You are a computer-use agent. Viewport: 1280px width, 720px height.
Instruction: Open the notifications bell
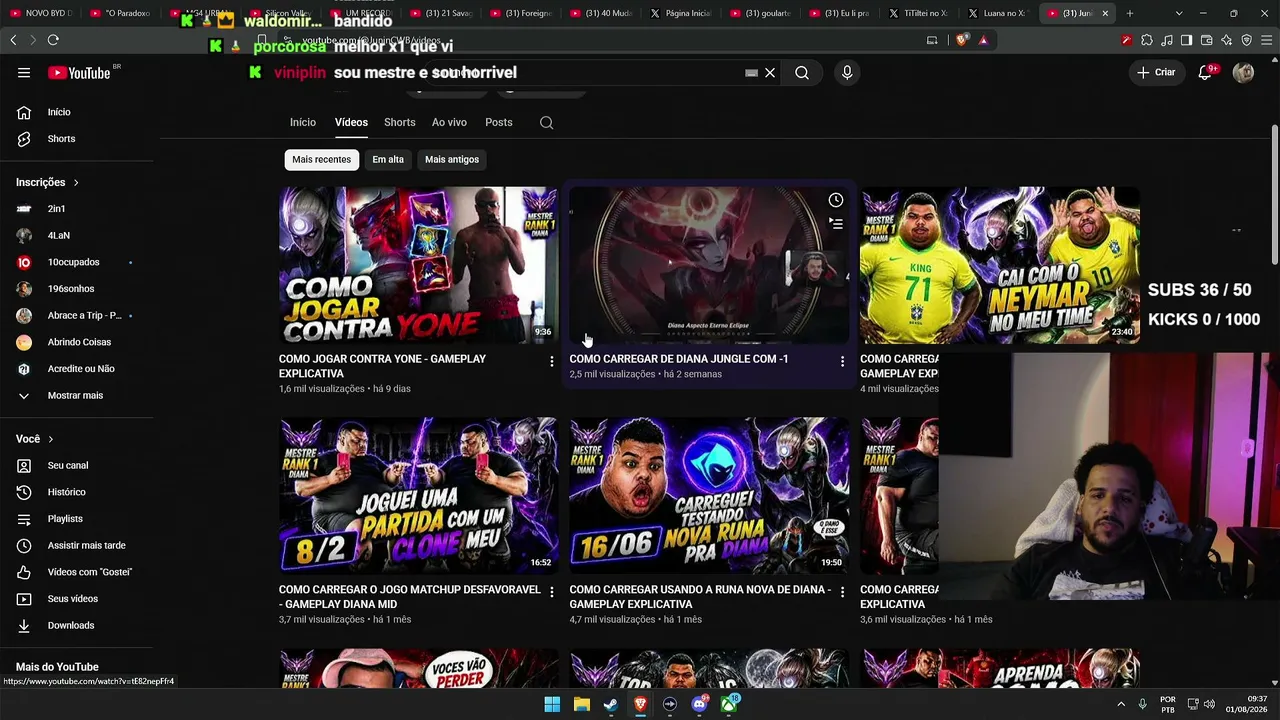click(x=1206, y=72)
